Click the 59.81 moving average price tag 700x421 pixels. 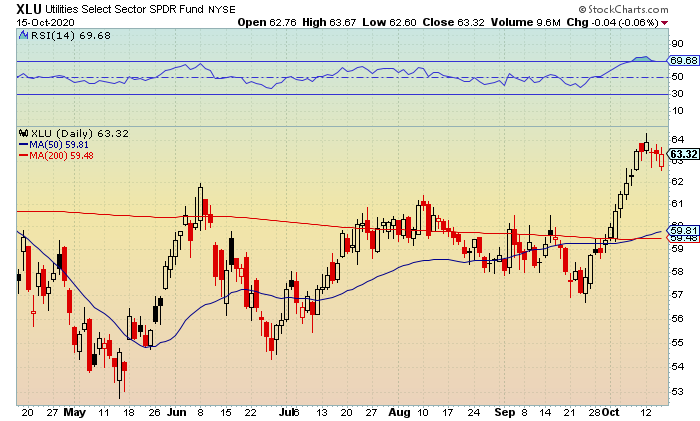[x=683, y=230]
